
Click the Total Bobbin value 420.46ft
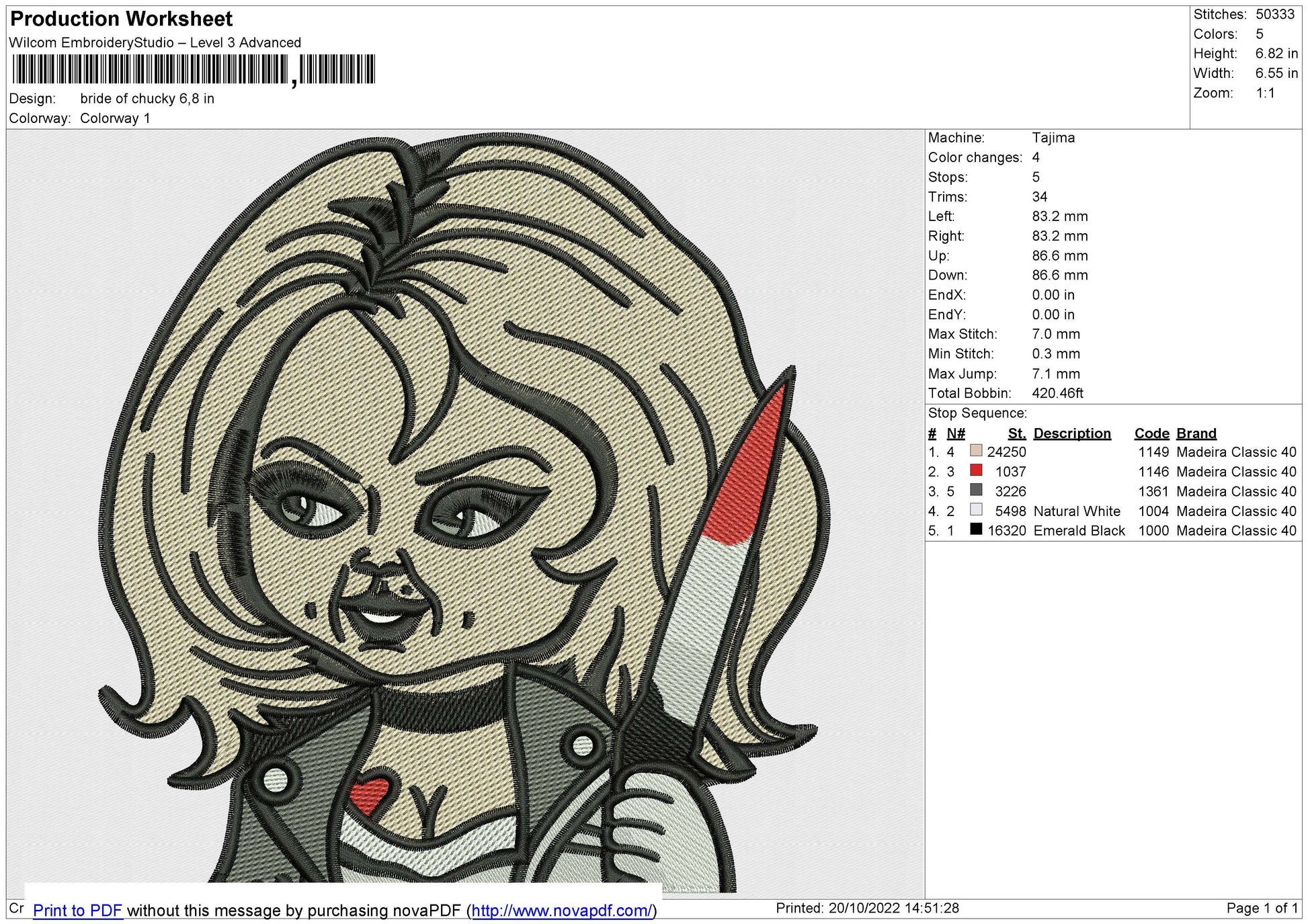click(1058, 393)
